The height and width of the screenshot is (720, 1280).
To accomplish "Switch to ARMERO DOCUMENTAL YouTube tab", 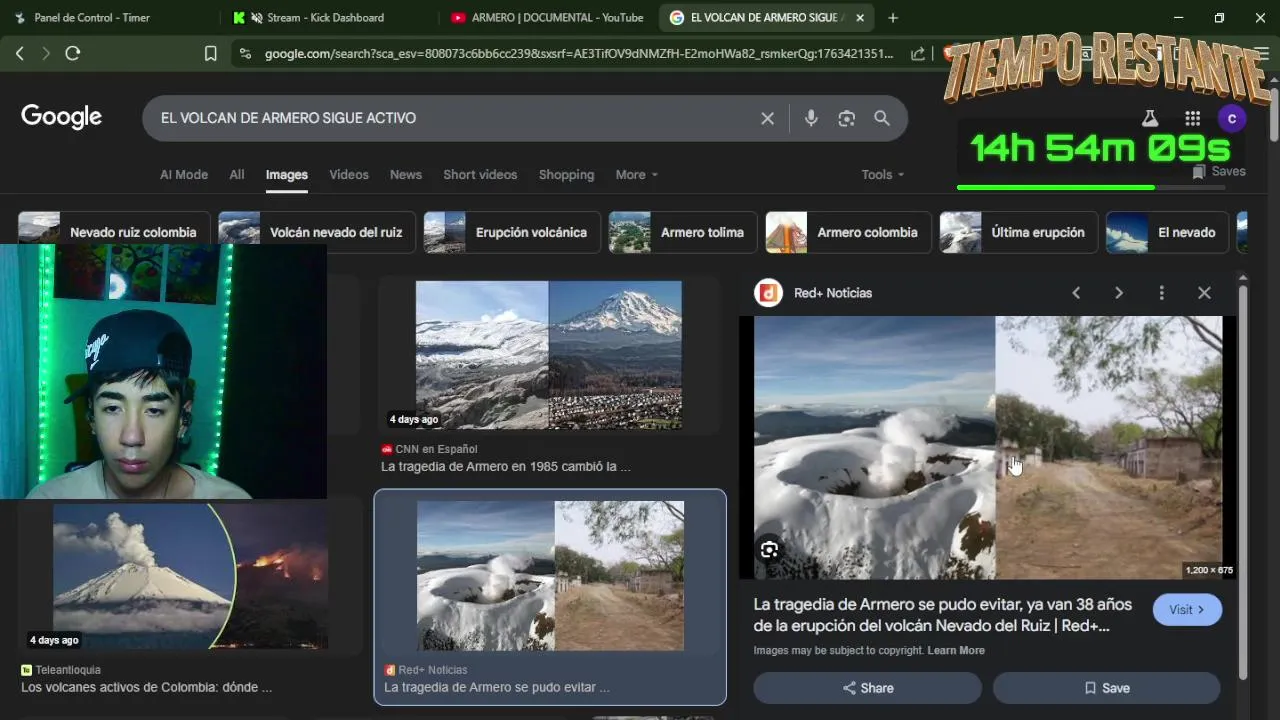I will point(548,17).
